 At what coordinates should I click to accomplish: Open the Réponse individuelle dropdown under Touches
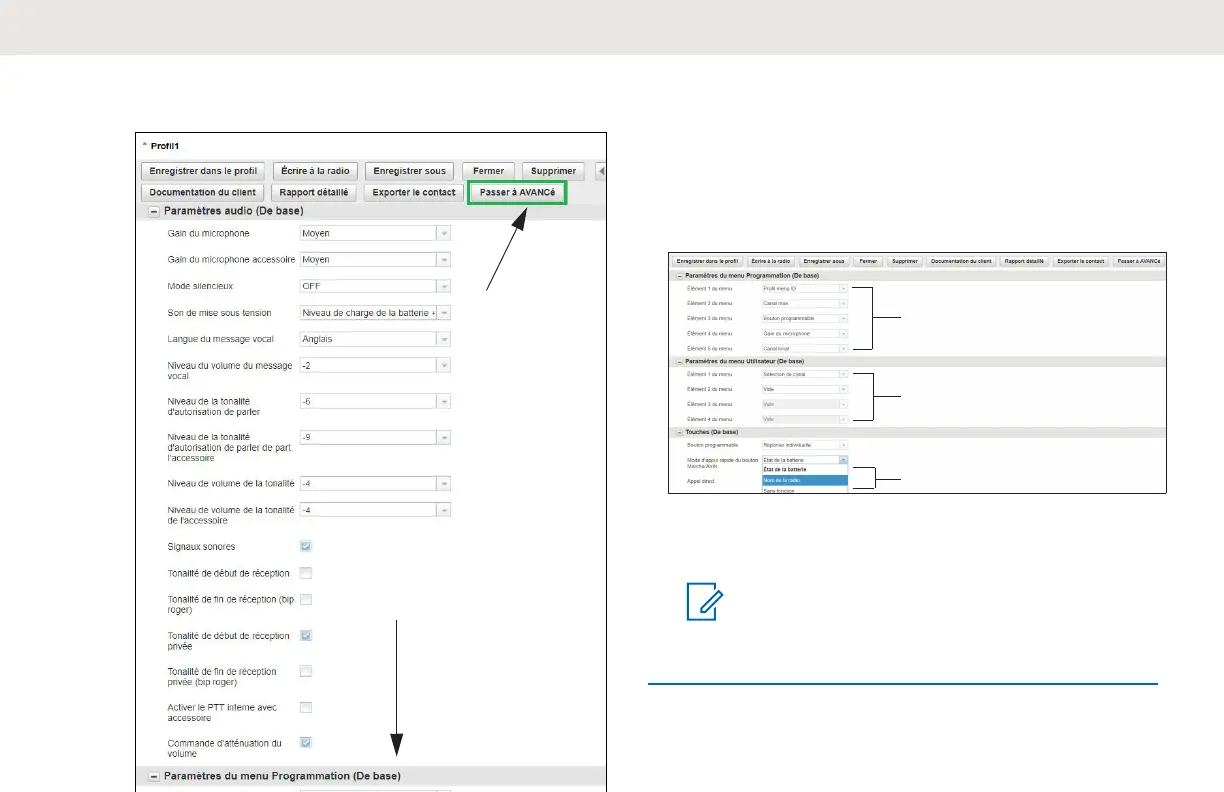tap(843, 444)
